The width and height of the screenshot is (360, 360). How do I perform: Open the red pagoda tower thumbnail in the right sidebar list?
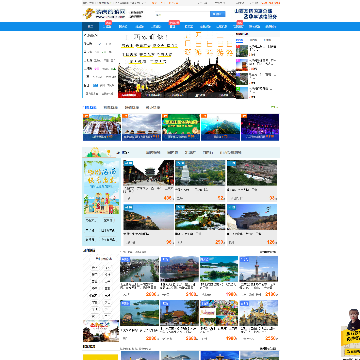(x=242, y=65)
